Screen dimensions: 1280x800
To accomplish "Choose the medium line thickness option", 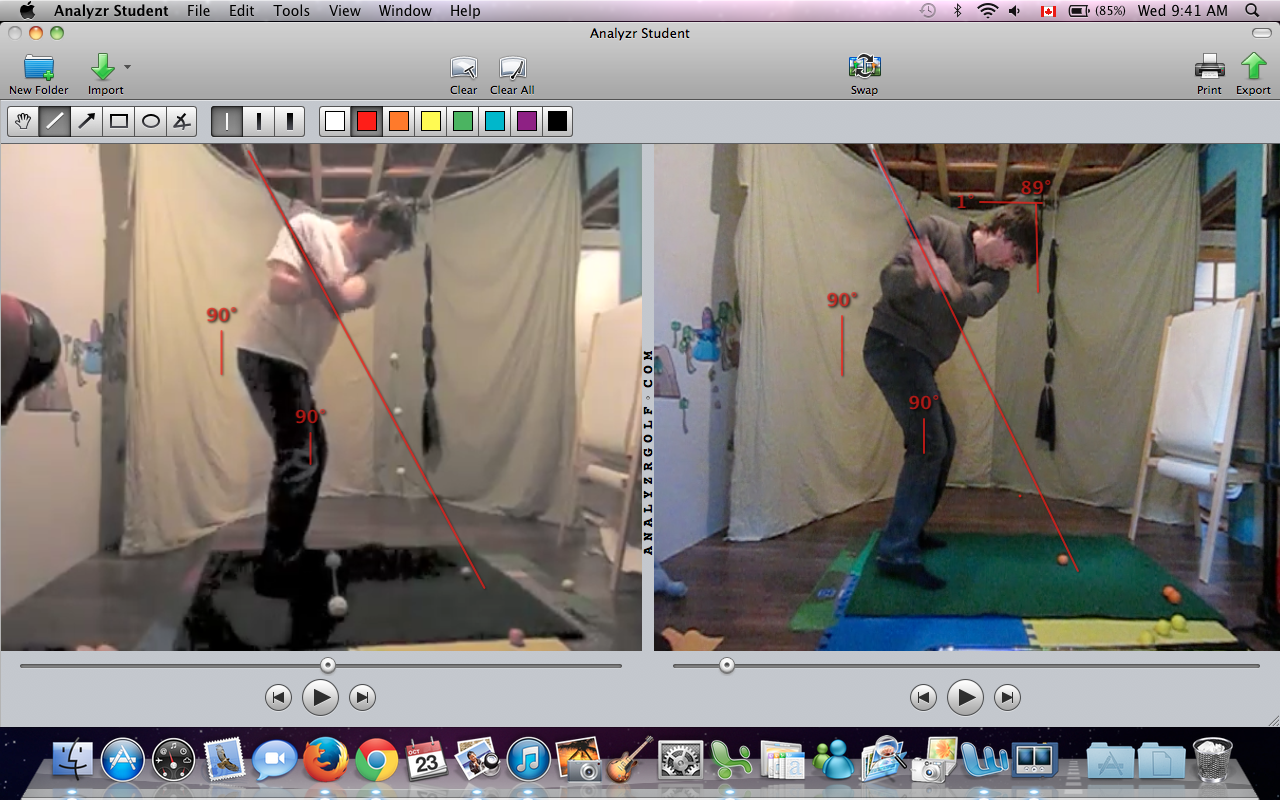I will 259,122.
